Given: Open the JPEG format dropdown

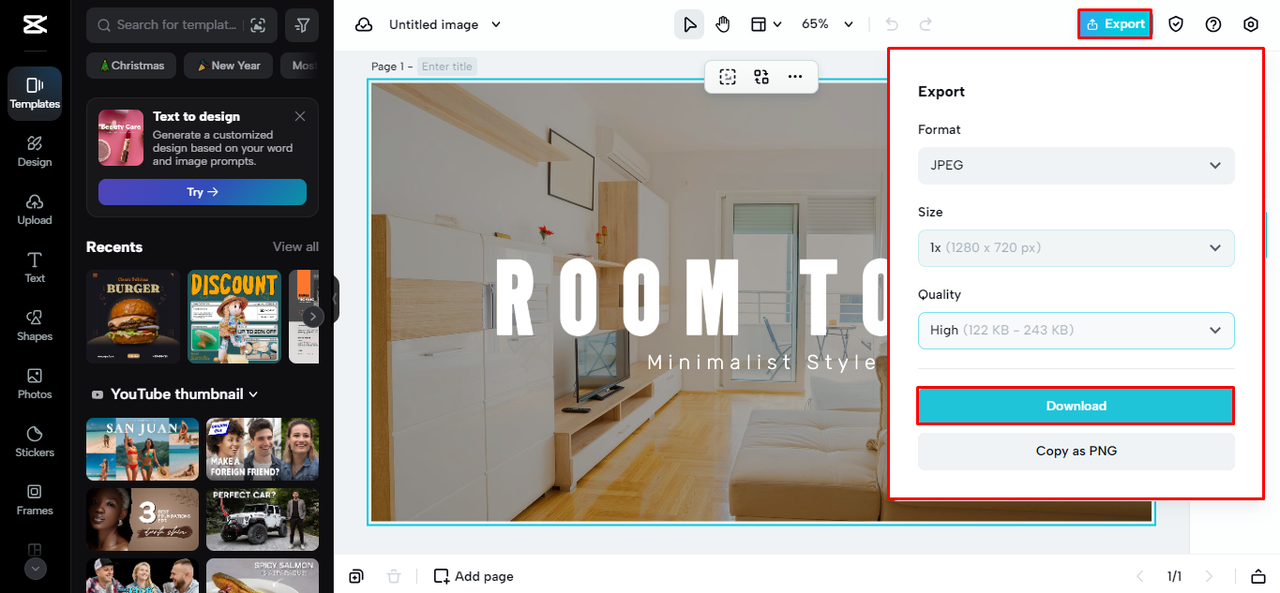Looking at the screenshot, I should coord(1076,165).
